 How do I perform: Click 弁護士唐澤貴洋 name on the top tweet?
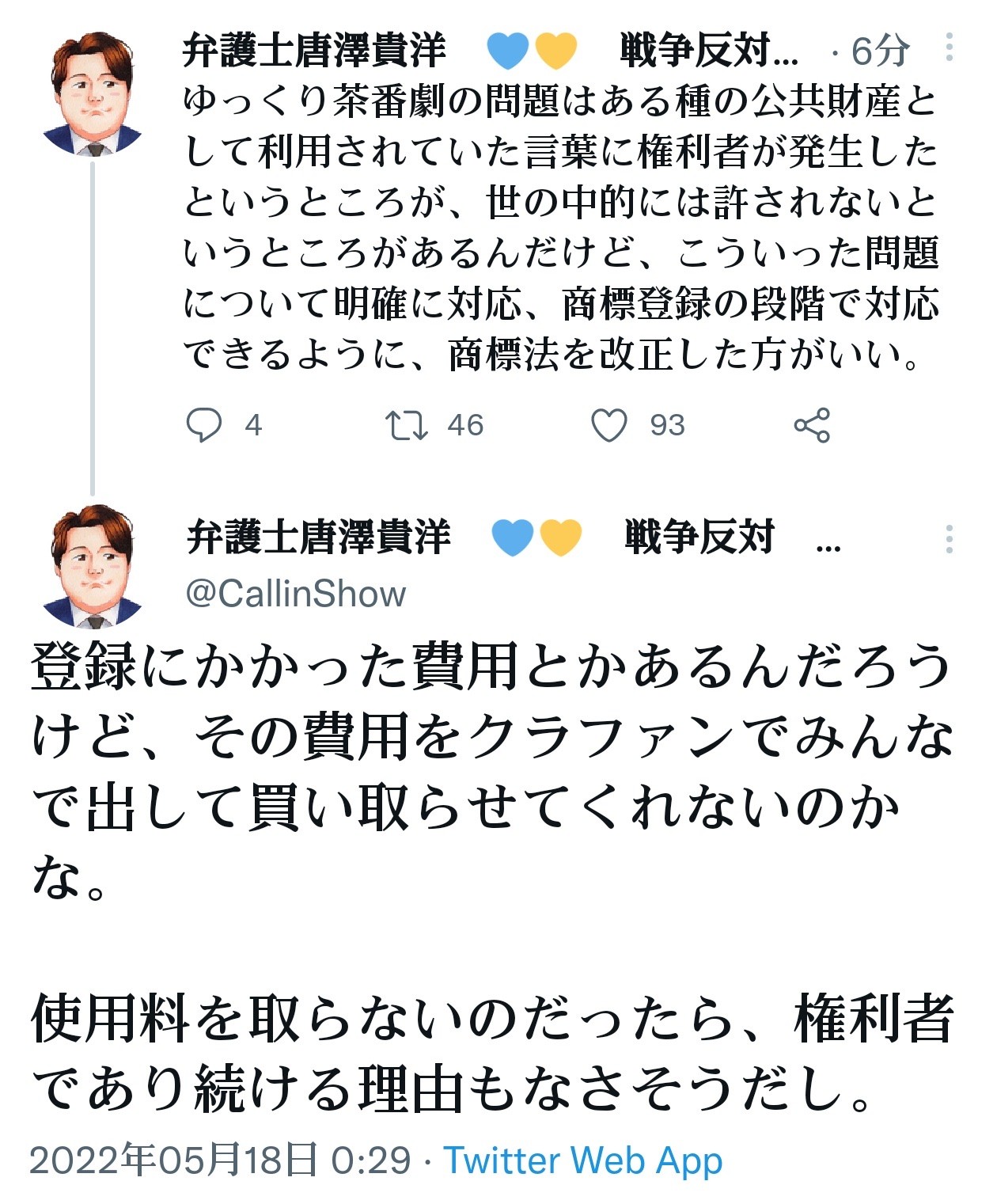[x=314, y=51]
